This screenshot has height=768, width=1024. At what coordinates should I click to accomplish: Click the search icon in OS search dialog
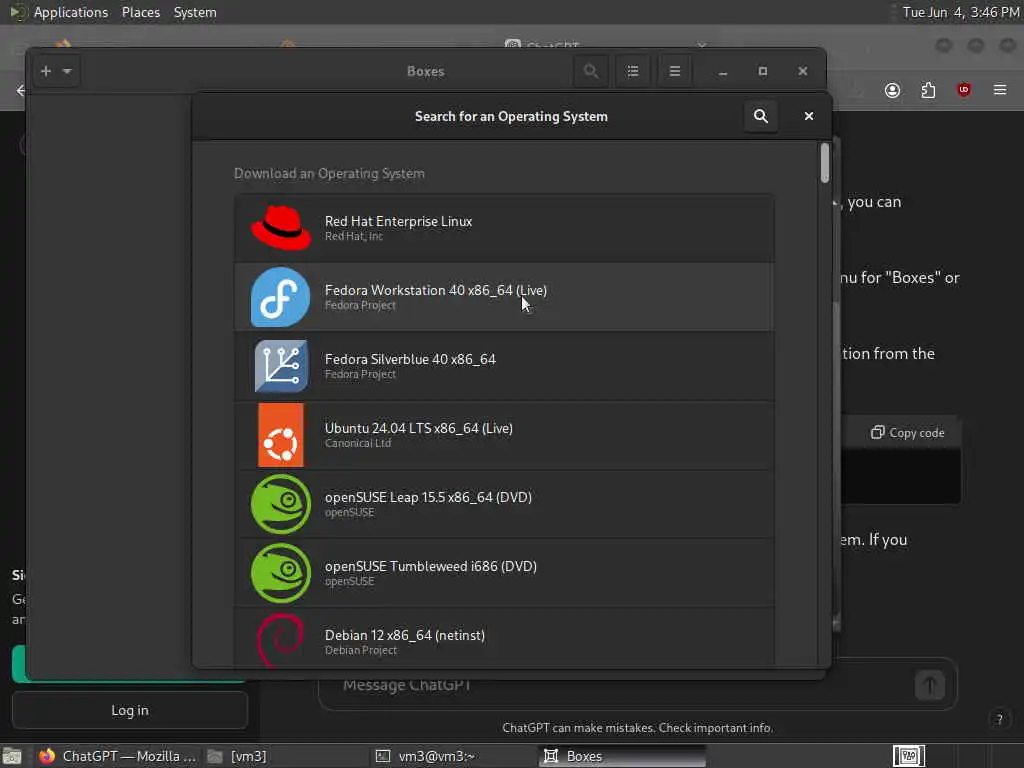click(x=761, y=116)
